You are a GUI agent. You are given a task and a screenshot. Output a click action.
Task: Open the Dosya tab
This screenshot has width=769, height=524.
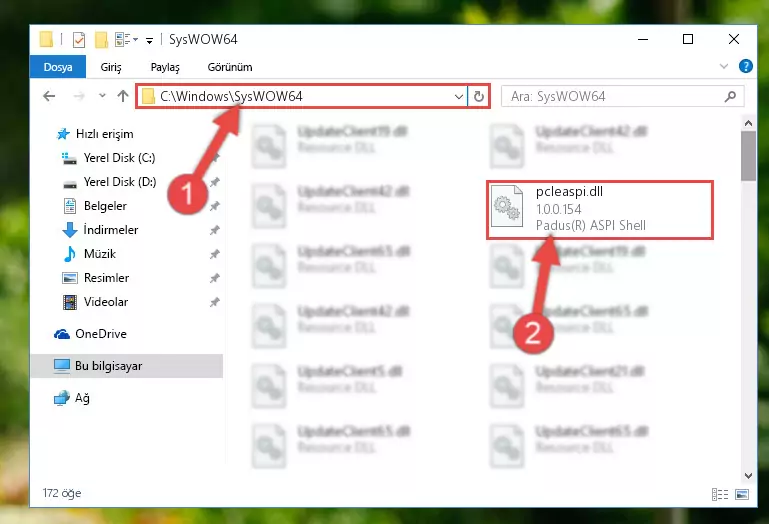pos(58,67)
